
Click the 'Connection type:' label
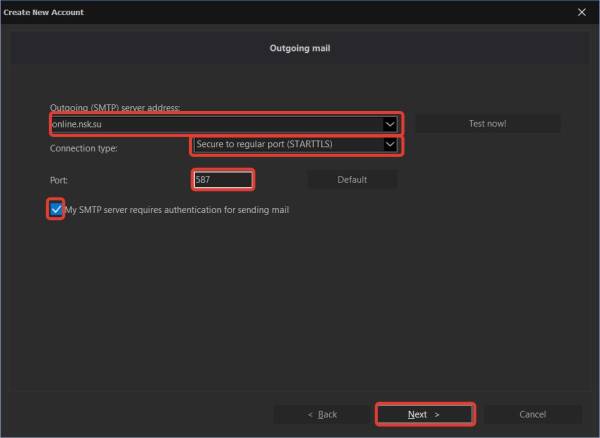(x=83, y=148)
